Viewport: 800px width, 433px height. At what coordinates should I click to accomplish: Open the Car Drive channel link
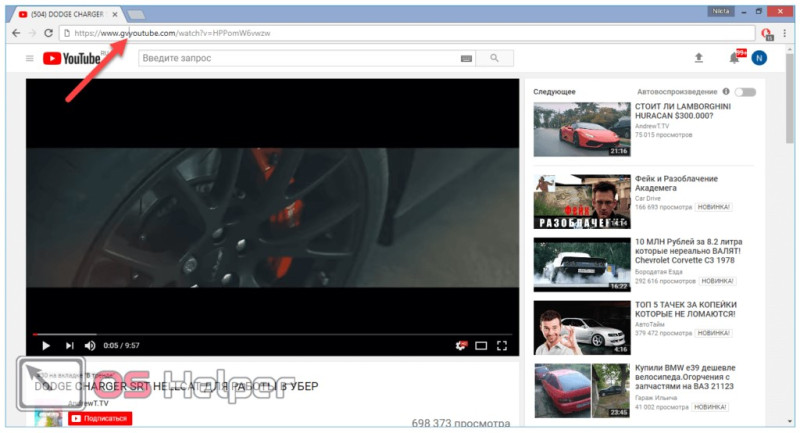647,198
